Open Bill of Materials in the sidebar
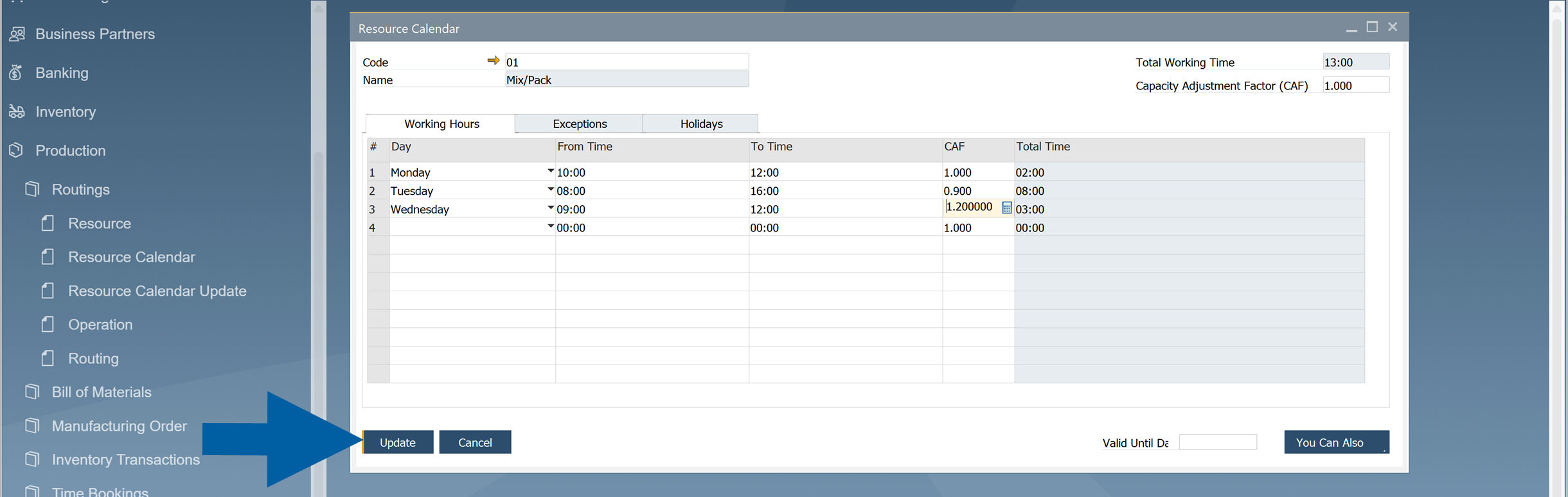The image size is (1568, 497). click(102, 392)
